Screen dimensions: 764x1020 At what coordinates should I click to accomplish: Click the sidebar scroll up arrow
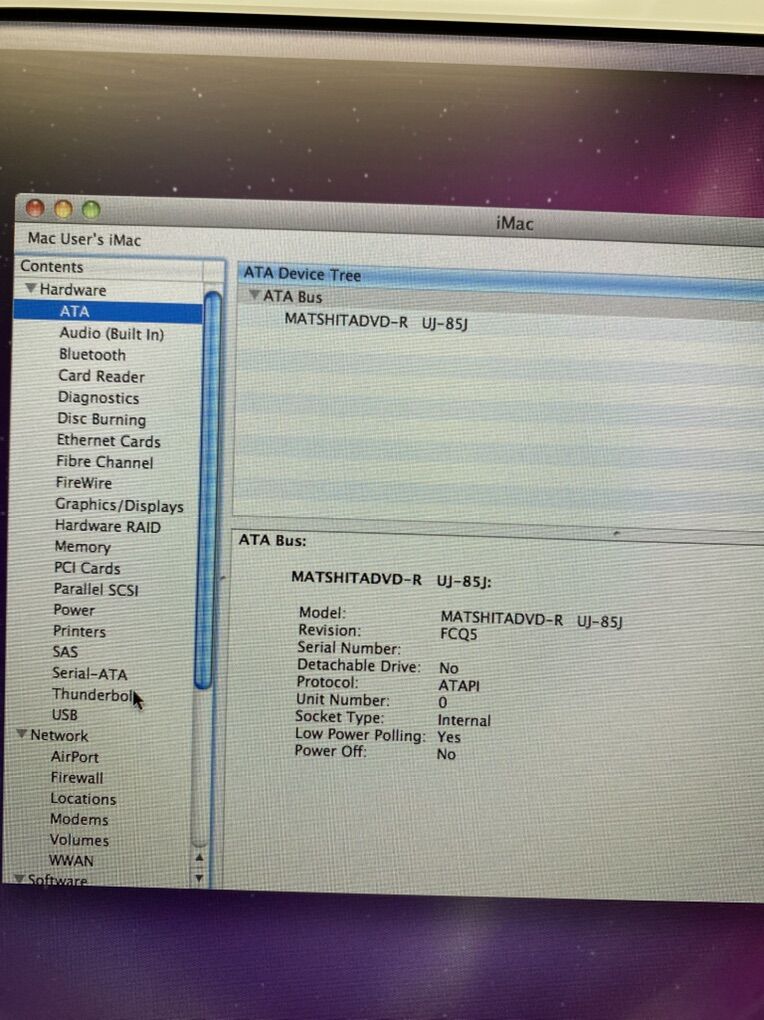pos(199,858)
